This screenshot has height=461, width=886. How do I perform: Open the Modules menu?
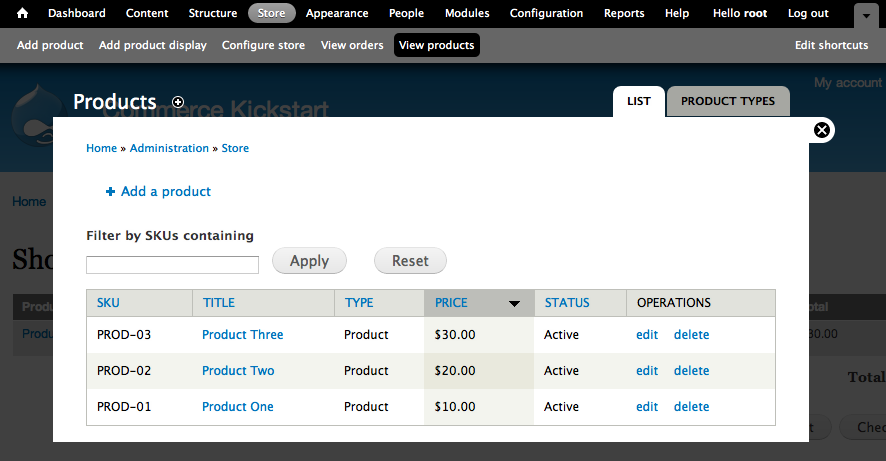click(x=467, y=13)
